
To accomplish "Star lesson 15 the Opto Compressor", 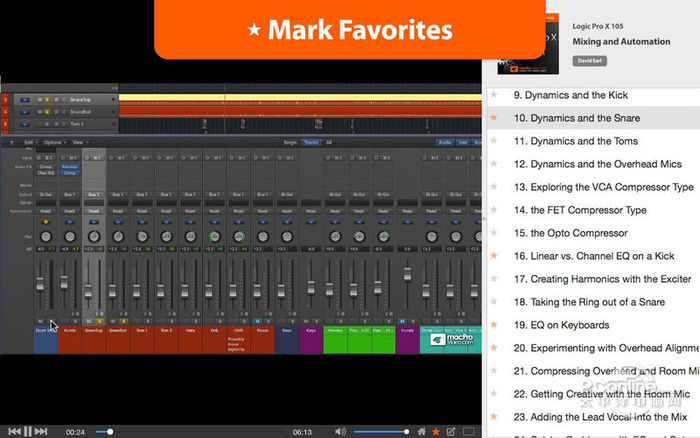I will coord(494,233).
